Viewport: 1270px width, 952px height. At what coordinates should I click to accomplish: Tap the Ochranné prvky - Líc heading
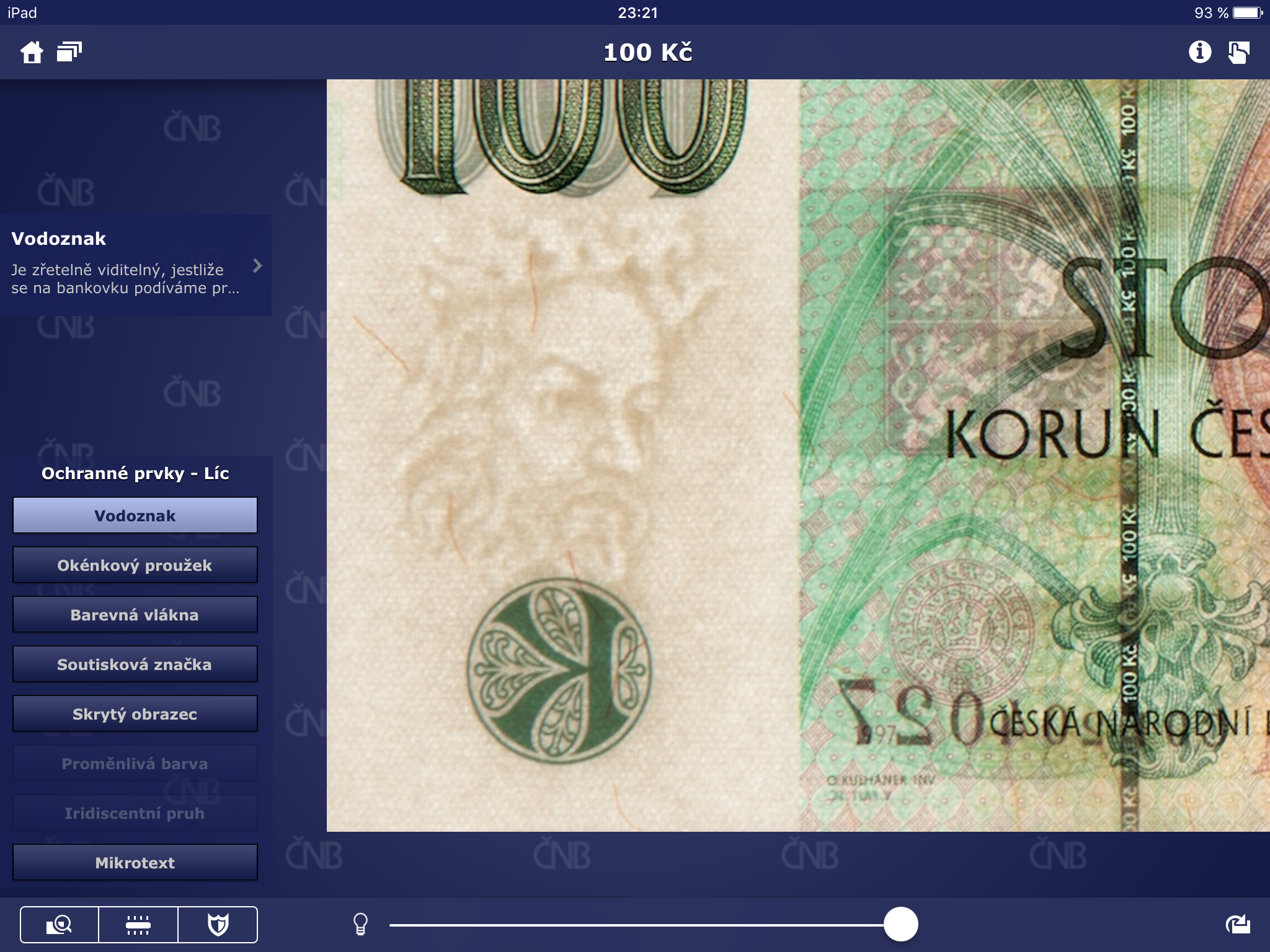[135, 474]
